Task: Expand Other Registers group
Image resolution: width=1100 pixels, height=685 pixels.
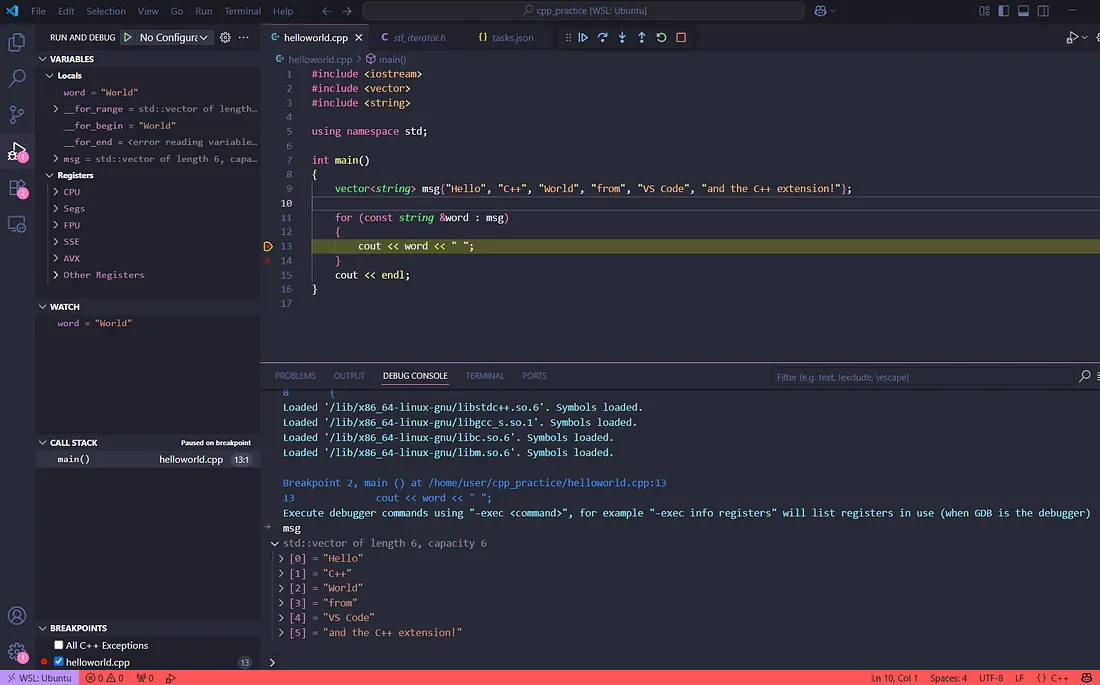Action: [56, 275]
